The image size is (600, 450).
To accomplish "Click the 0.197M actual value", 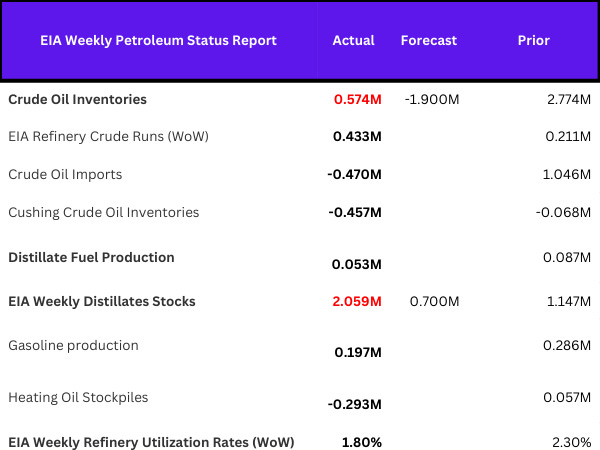I will (x=358, y=352).
